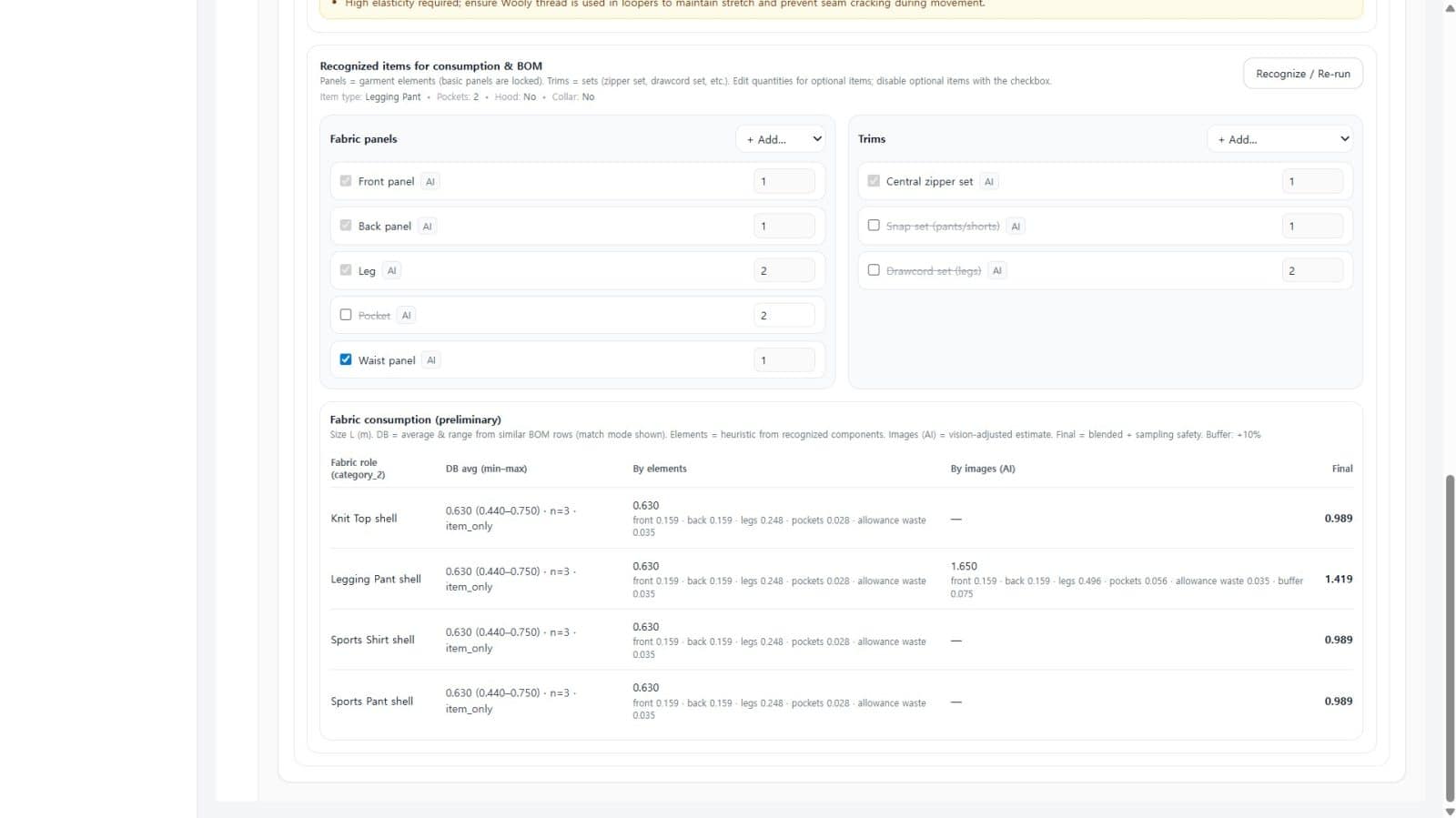Edit the Front panel quantity field
The width and height of the screenshot is (1456, 818).
pos(784,181)
